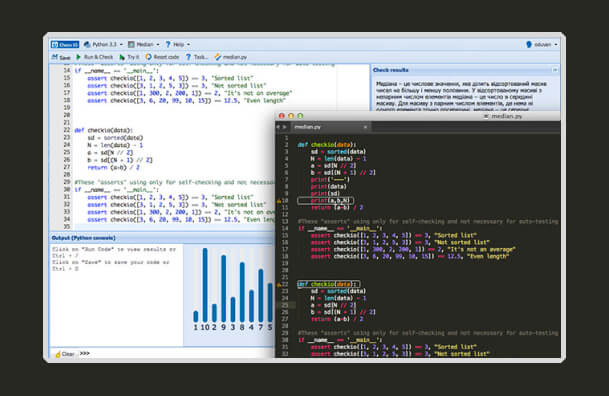Click the Reset code refresh icon
Image resolution: width=609 pixels, height=396 pixels.
click(x=148, y=57)
